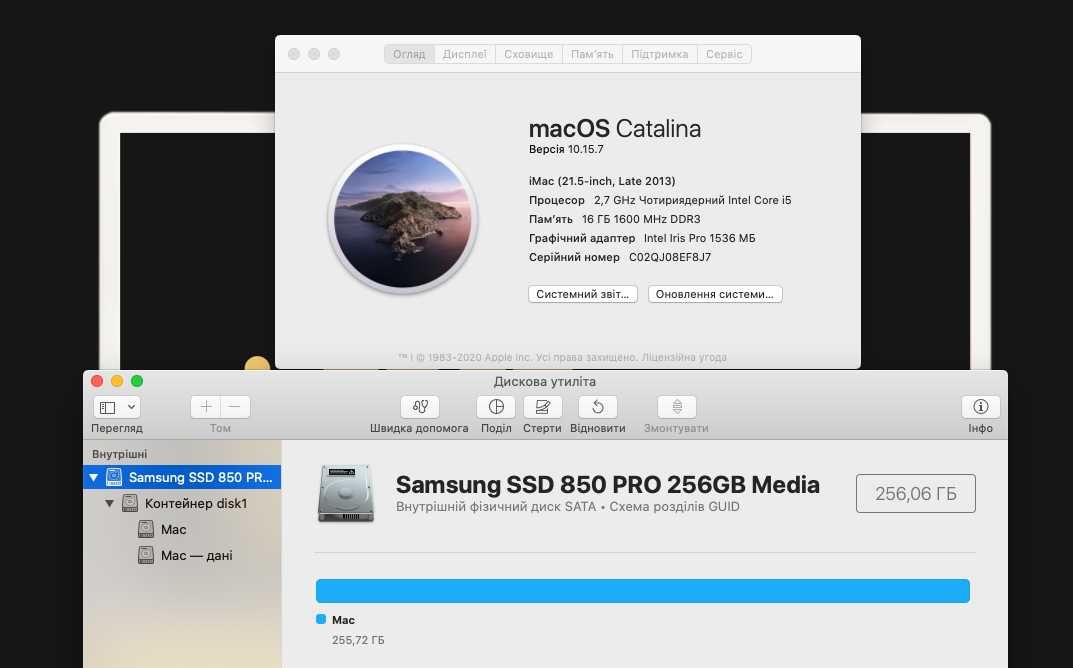The height and width of the screenshot is (668, 1073).
Task: Open the First Aid (Швидка допомога) tool
Action: pyautogui.click(x=420, y=407)
